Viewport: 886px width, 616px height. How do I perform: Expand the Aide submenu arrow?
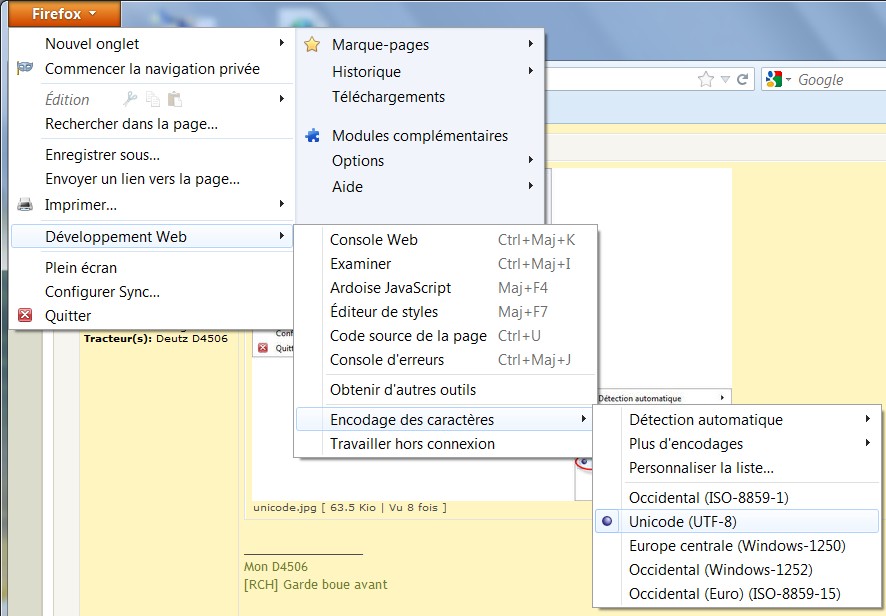coord(531,185)
